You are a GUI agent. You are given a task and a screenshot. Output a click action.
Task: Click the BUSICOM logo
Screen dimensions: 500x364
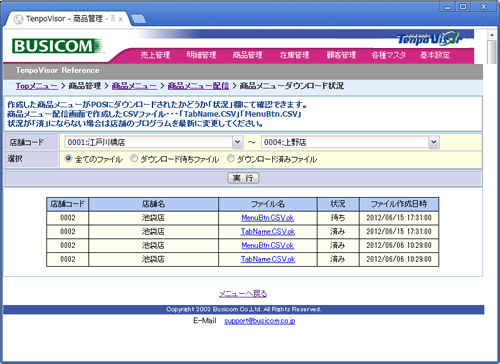point(57,46)
